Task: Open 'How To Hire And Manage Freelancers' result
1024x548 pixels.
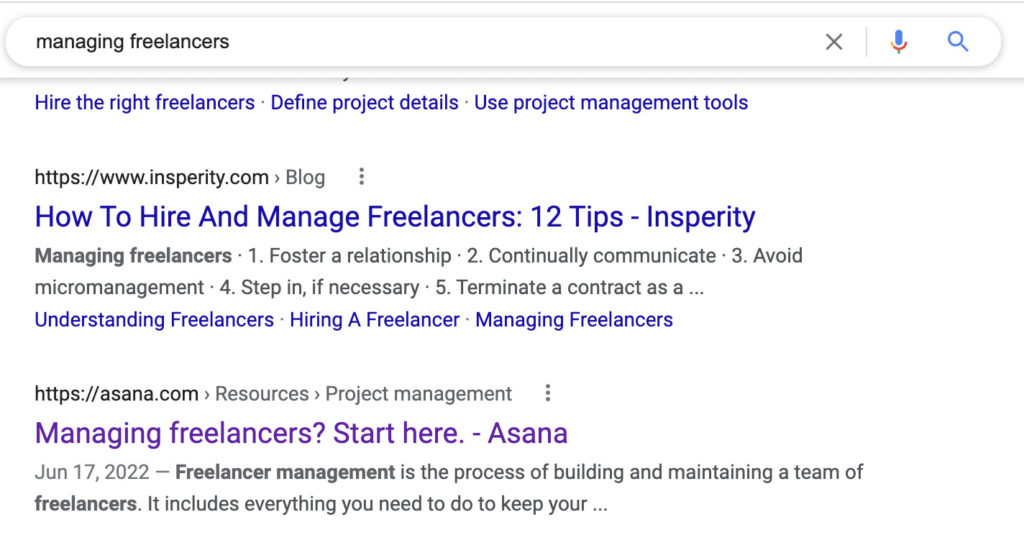Action: pyautogui.click(x=395, y=216)
